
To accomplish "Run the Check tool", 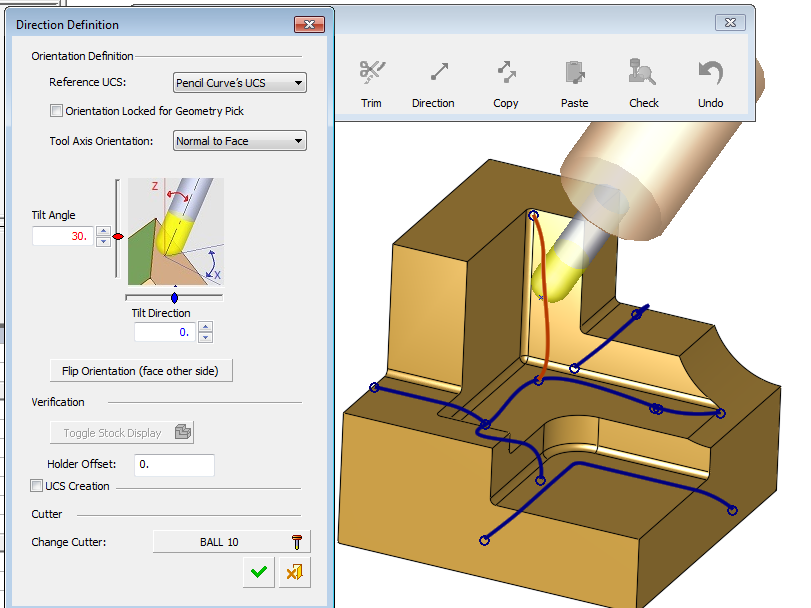I will (x=643, y=74).
